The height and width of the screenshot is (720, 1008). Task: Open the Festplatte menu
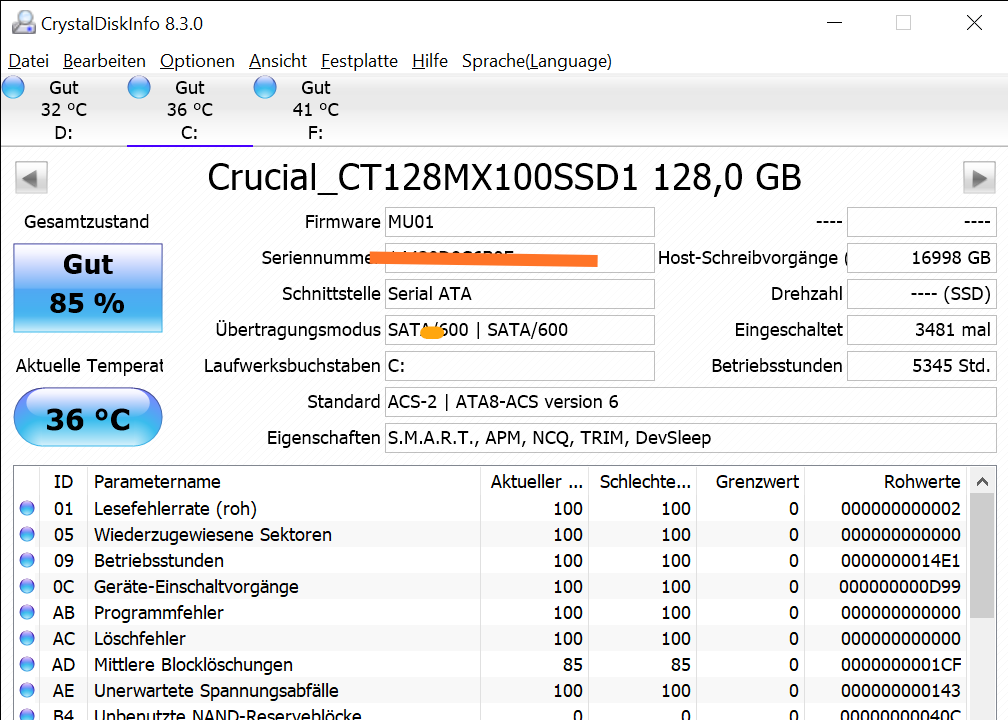pyautogui.click(x=359, y=61)
